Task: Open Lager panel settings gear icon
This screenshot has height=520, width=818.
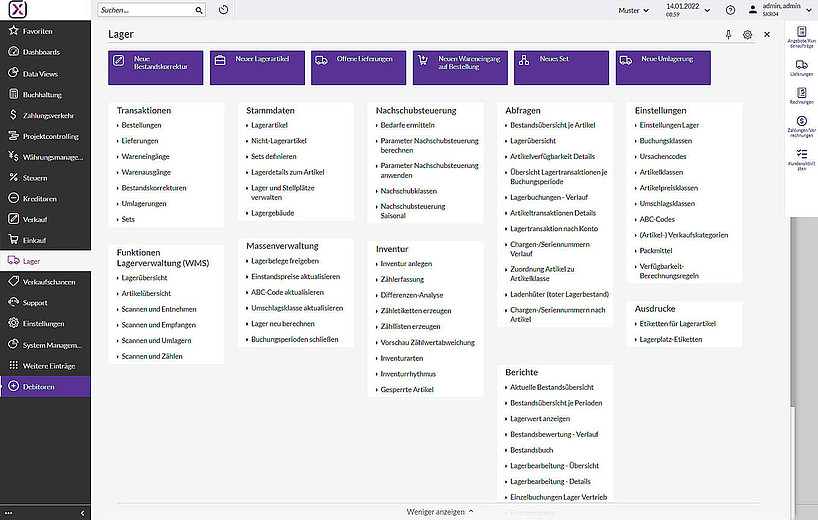Action: point(748,34)
